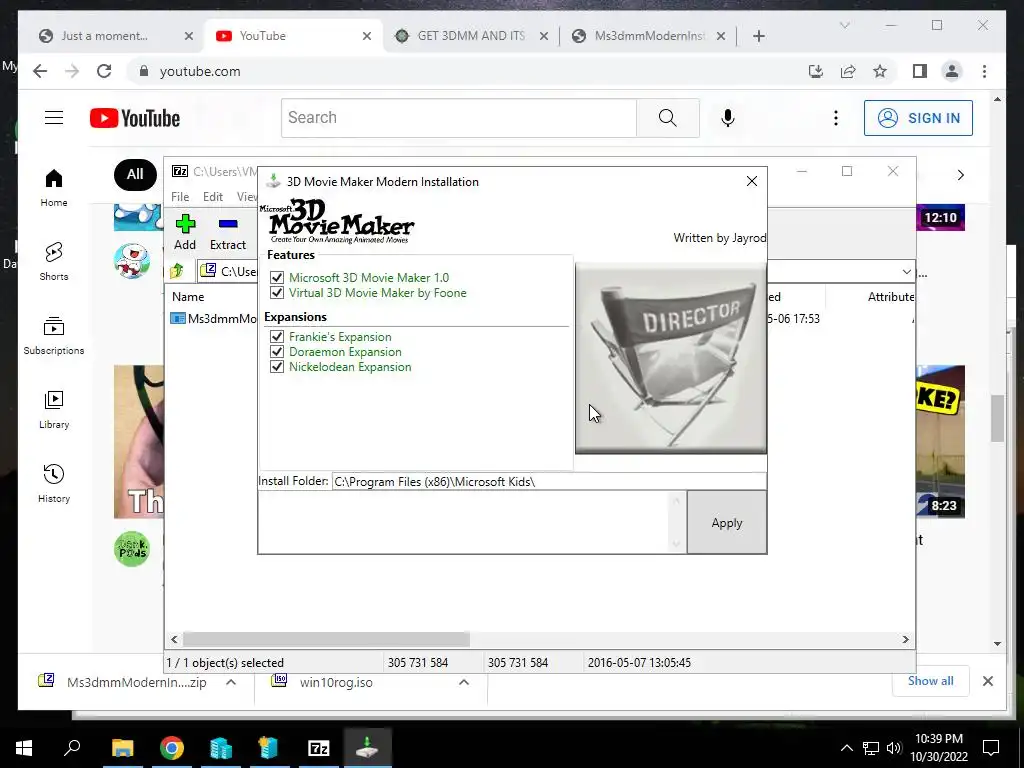1024x768 pixels.
Task: Open the Chrome profile avatar
Action: (x=952, y=71)
